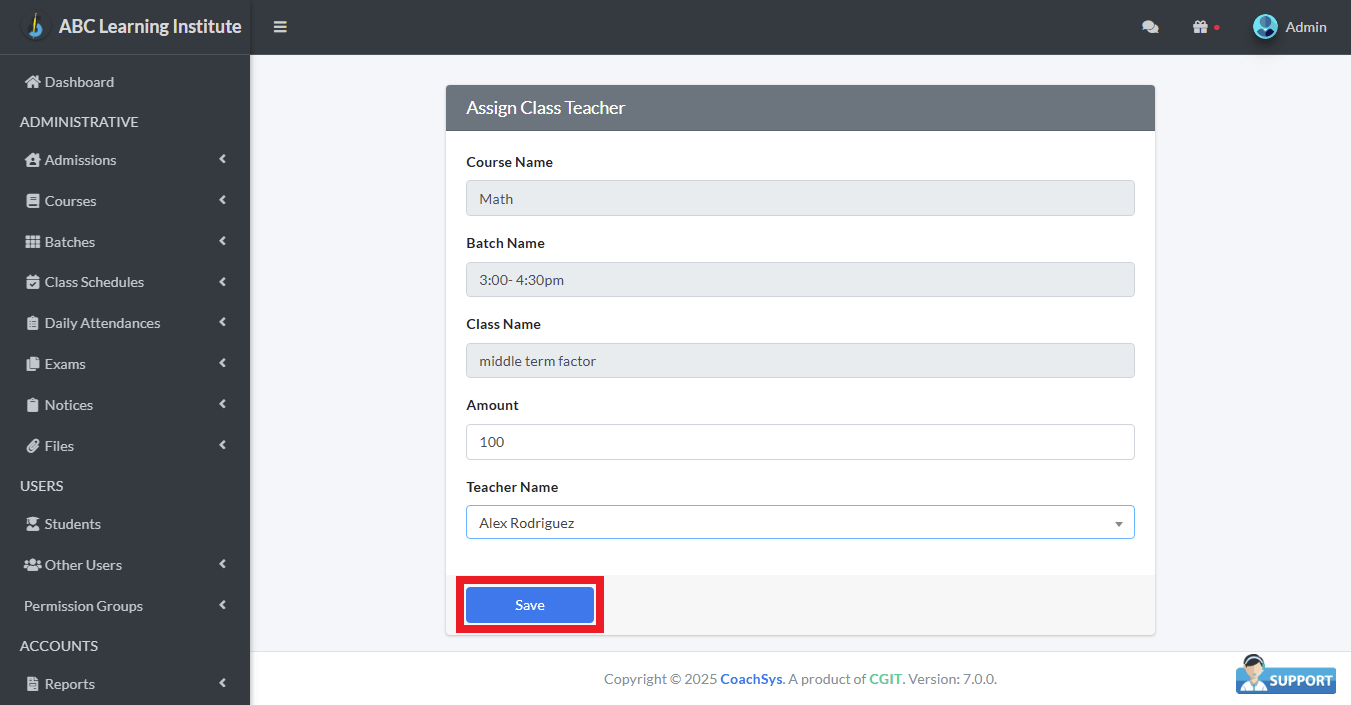The width and height of the screenshot is (1351, 705).
Task: Expand the Reports submenu chevron
Action: point(222,683)
